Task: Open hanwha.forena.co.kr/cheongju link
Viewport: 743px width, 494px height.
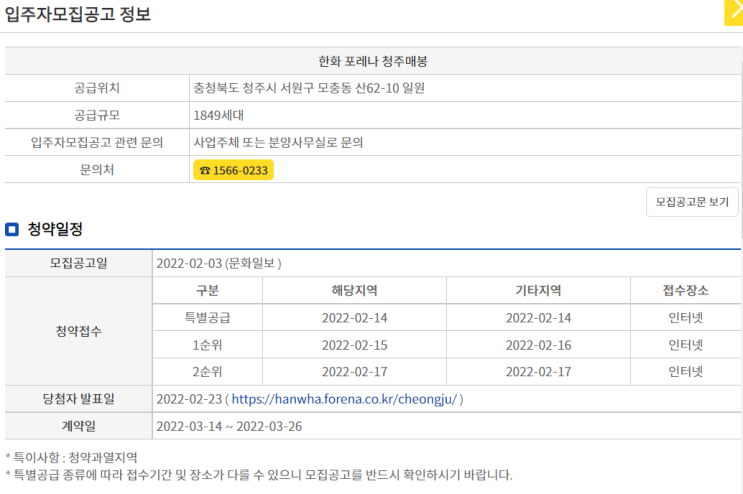Action: 344,399
